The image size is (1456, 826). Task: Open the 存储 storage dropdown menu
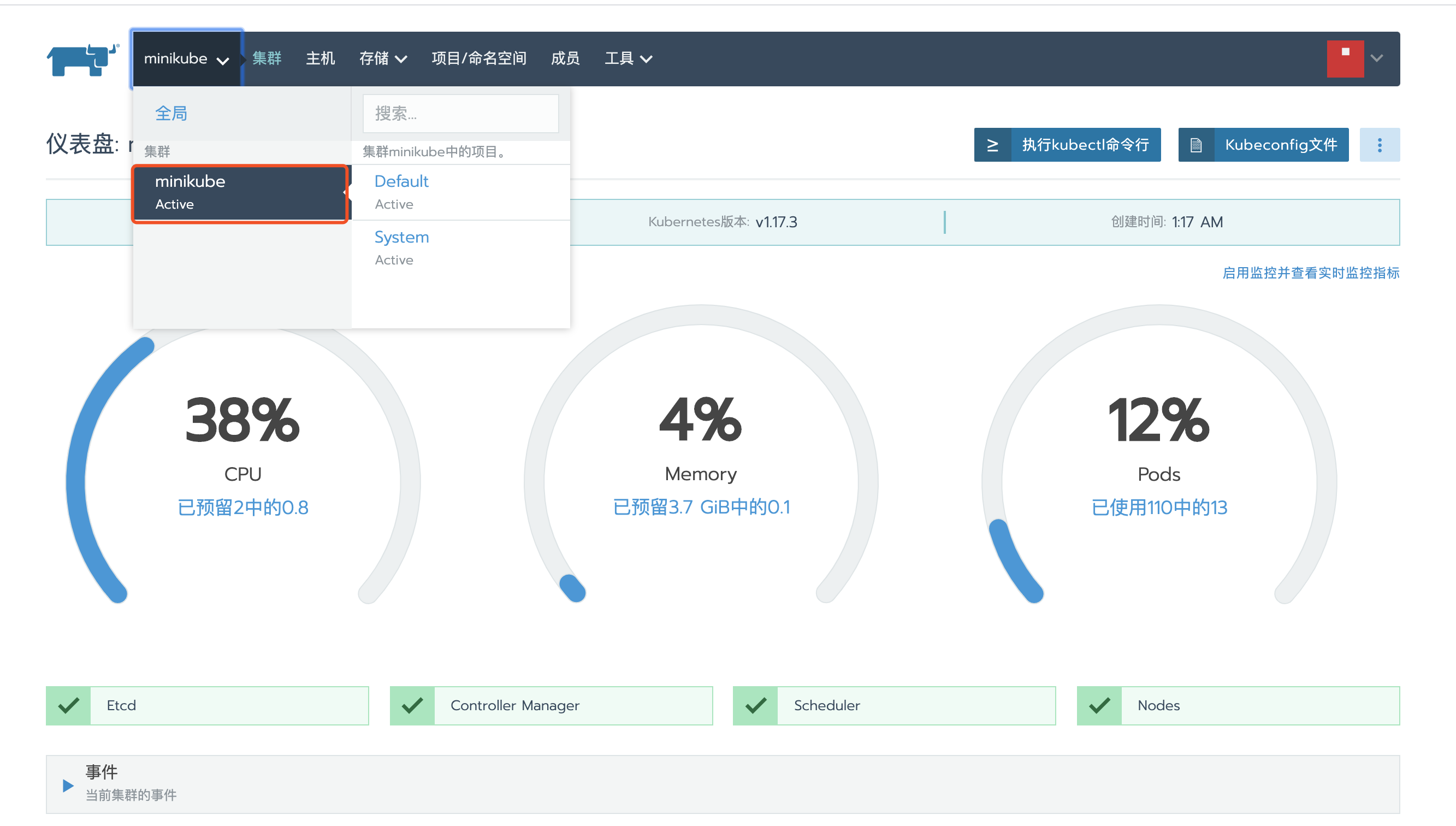pyautogui.click(x=383, y=59)
